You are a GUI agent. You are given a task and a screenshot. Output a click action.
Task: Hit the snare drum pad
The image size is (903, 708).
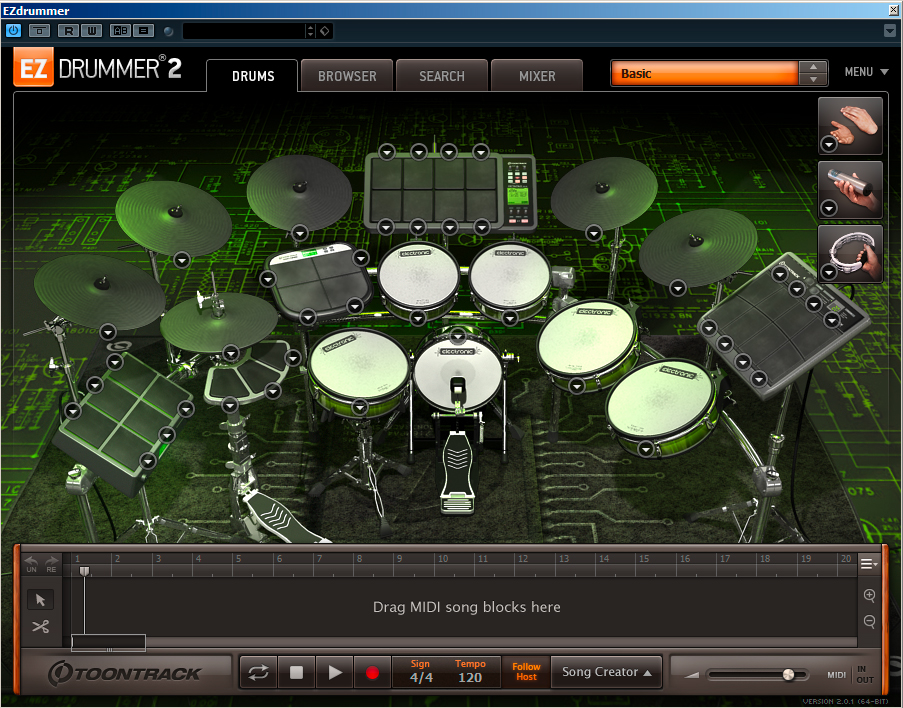[359, 365]
